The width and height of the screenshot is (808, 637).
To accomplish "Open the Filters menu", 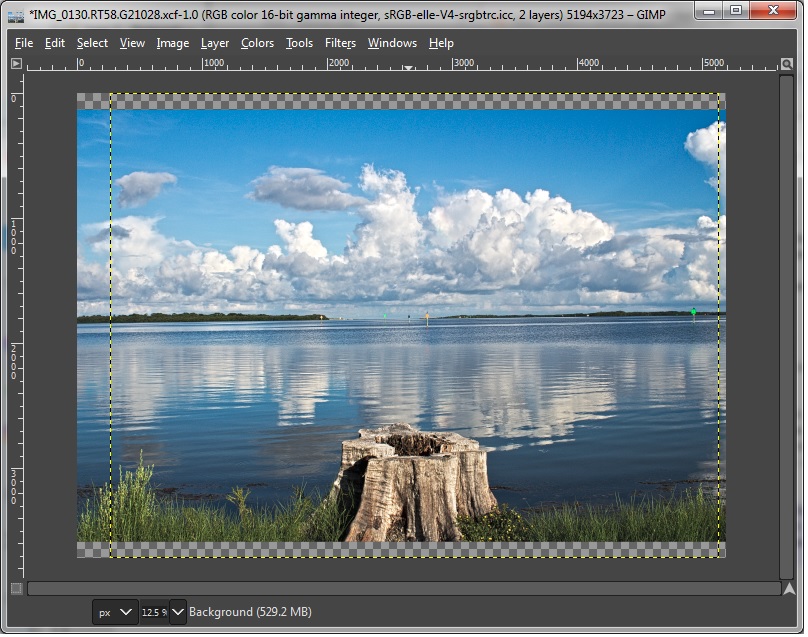I will (340, 43).
